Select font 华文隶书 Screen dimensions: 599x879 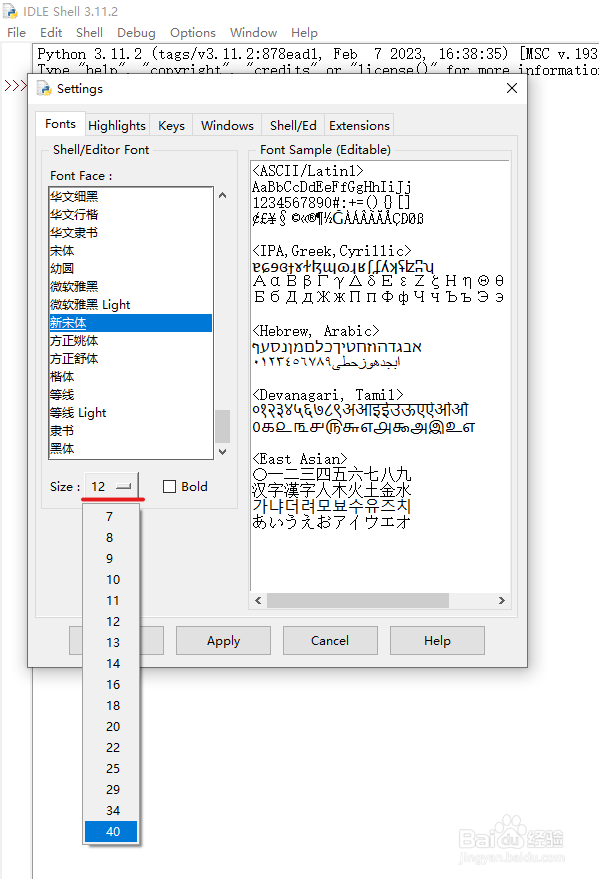coord(130,233)
